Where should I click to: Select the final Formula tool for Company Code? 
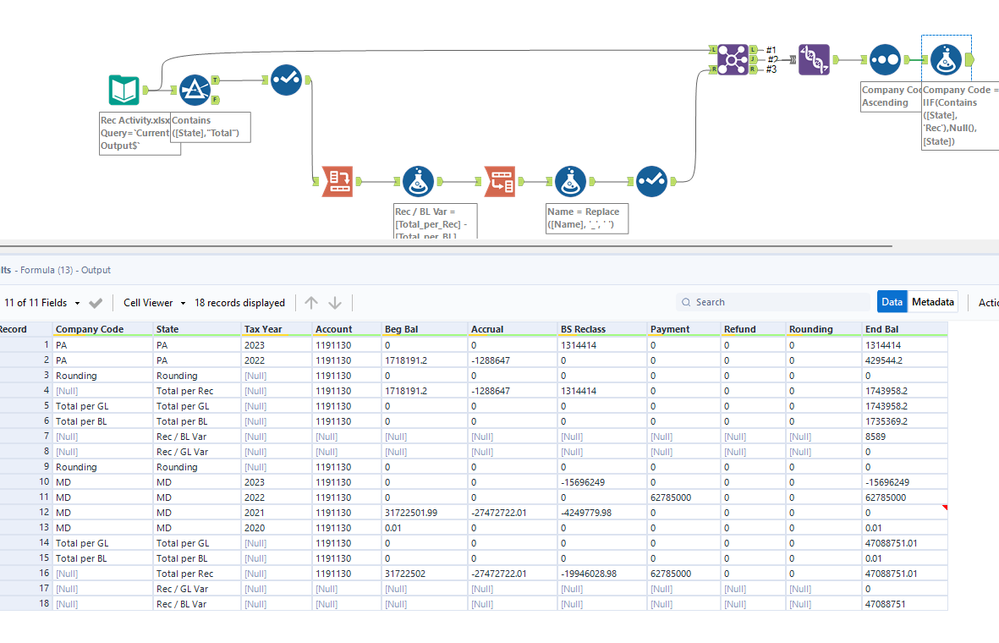946,59
